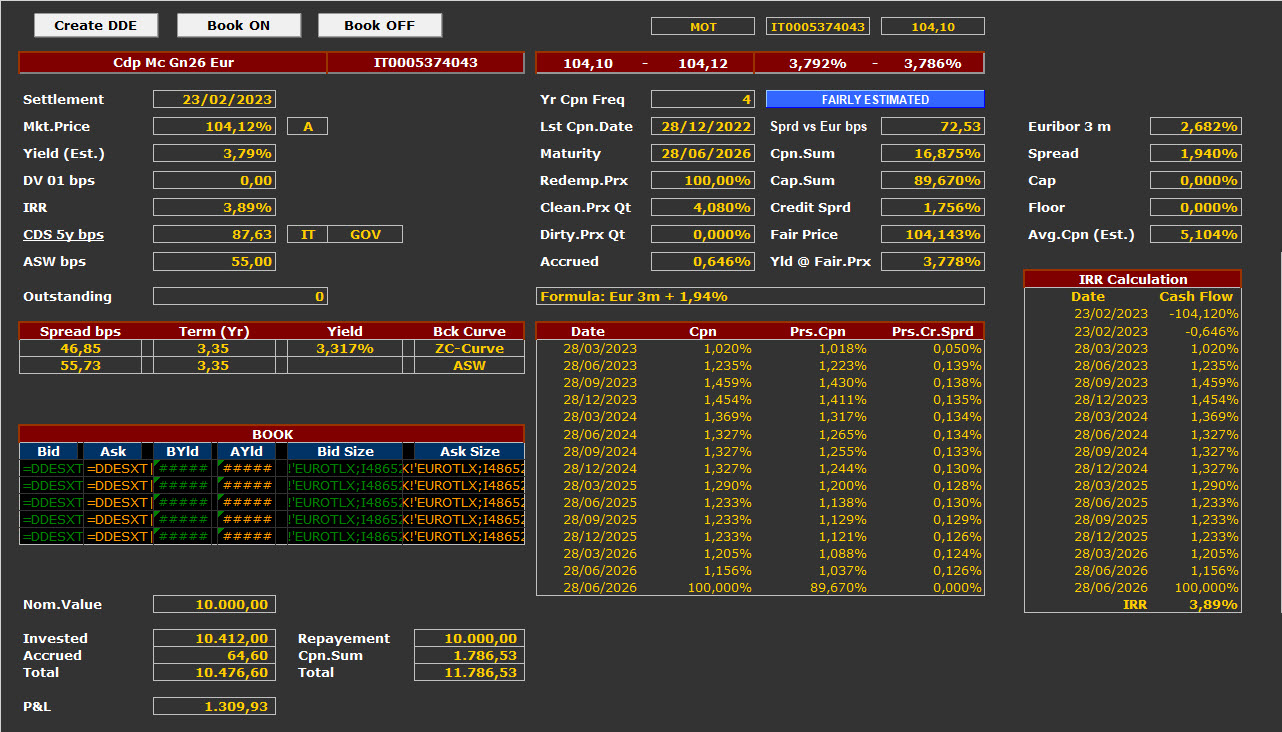Select the MOT market cell at top
Image resolution: width=1282 pixels, height=732 pixels.
pos(703,27)
